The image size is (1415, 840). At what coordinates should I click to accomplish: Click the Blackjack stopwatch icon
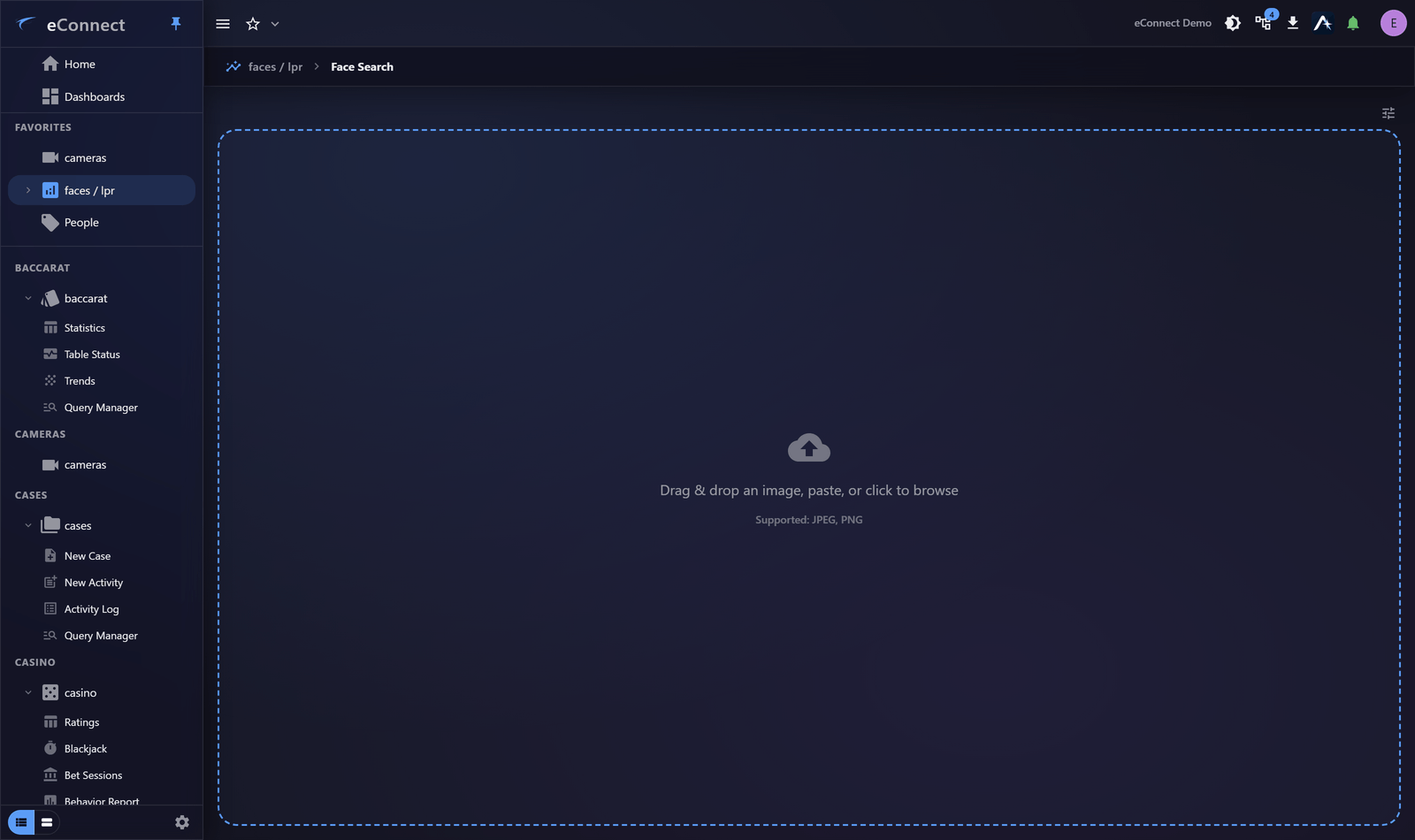pyautogui.click(x=50, y=748)
